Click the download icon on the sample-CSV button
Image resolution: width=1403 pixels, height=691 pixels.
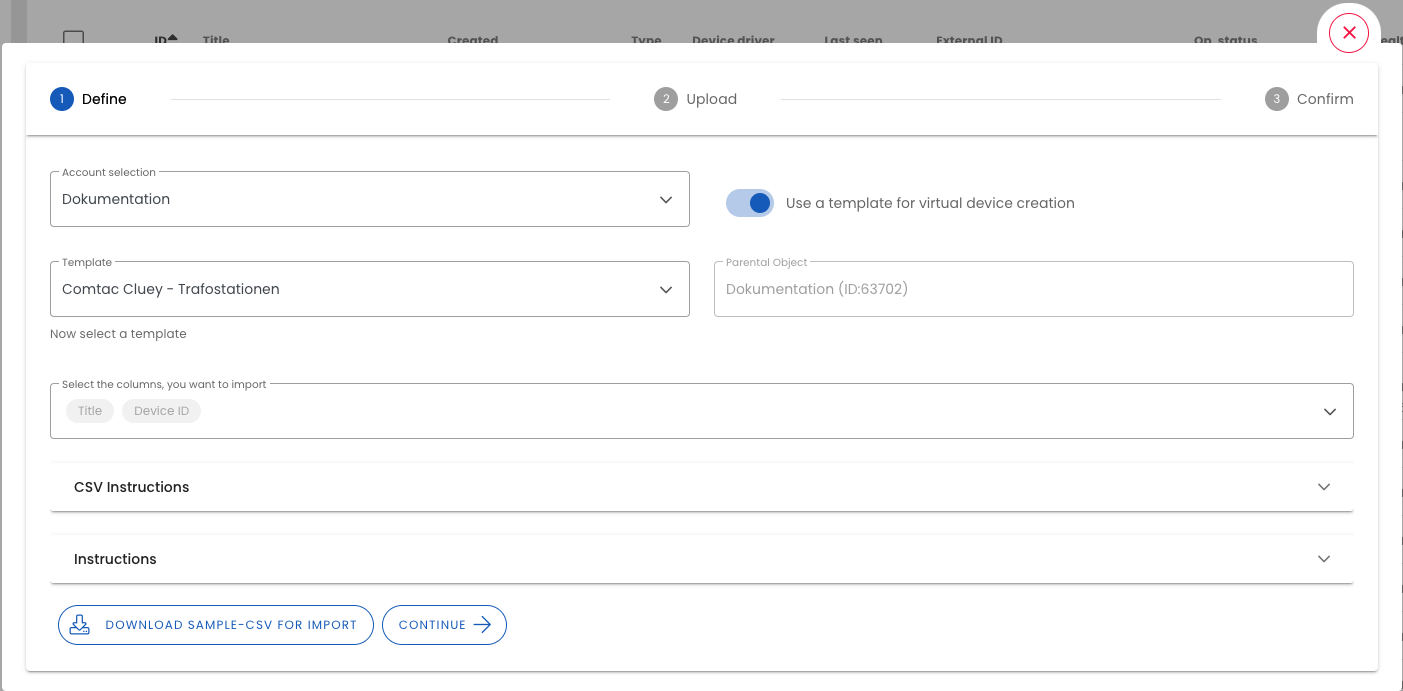[x=79, y=623]
